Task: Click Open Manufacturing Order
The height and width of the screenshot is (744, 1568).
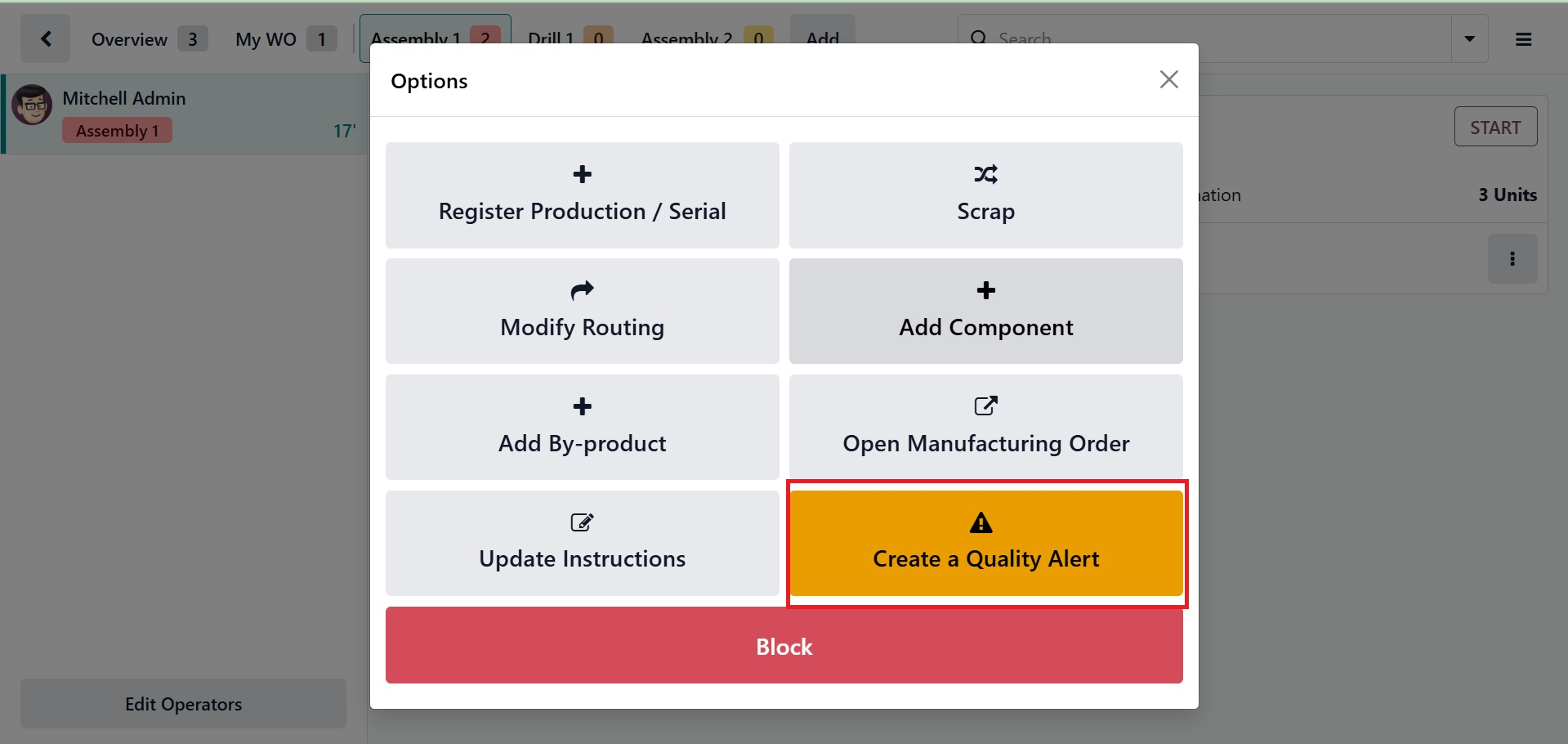Action: click(x=986, y=428)
